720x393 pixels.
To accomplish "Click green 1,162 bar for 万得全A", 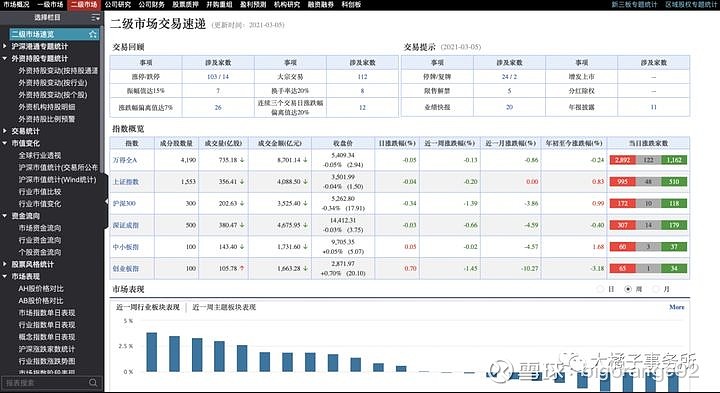I will [x=674, y=160].
